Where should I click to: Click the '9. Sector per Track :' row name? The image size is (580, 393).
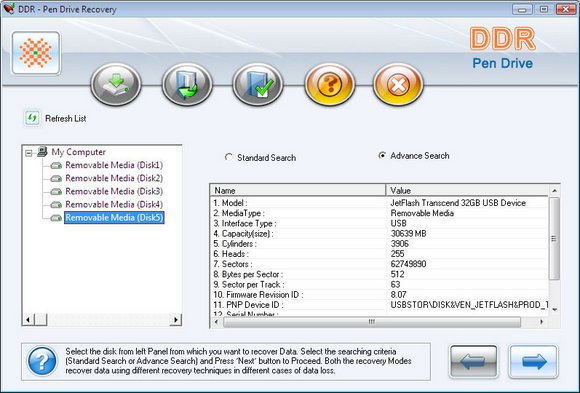pos(249,285)
